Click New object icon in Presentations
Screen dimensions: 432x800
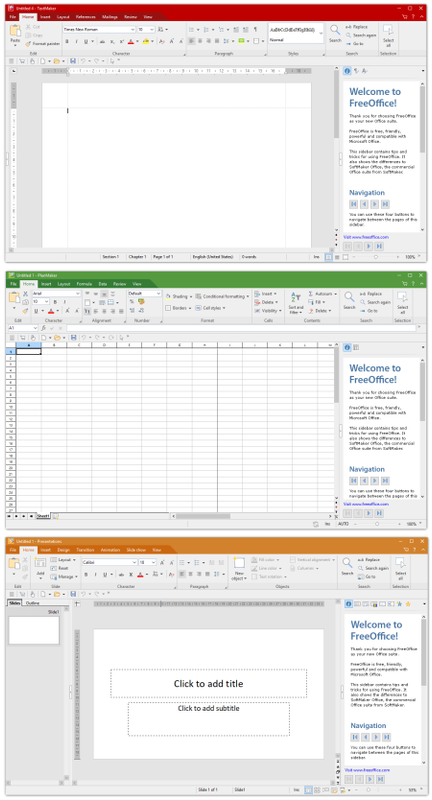[x=239, y=563]
